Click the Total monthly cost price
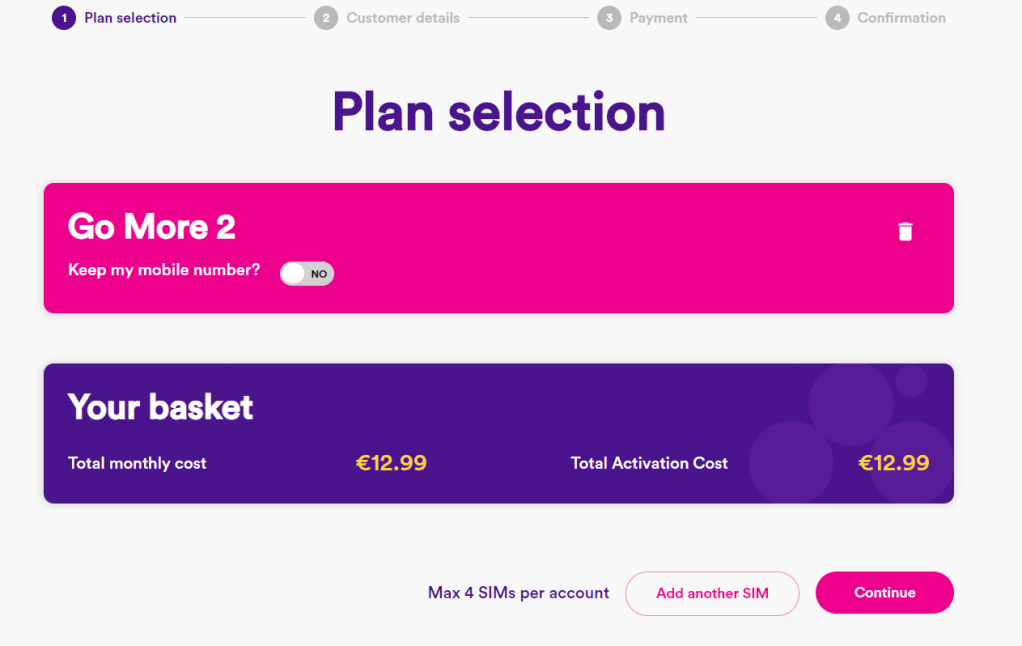Screen dimensions: 1022x646 (x=391, y=463)
